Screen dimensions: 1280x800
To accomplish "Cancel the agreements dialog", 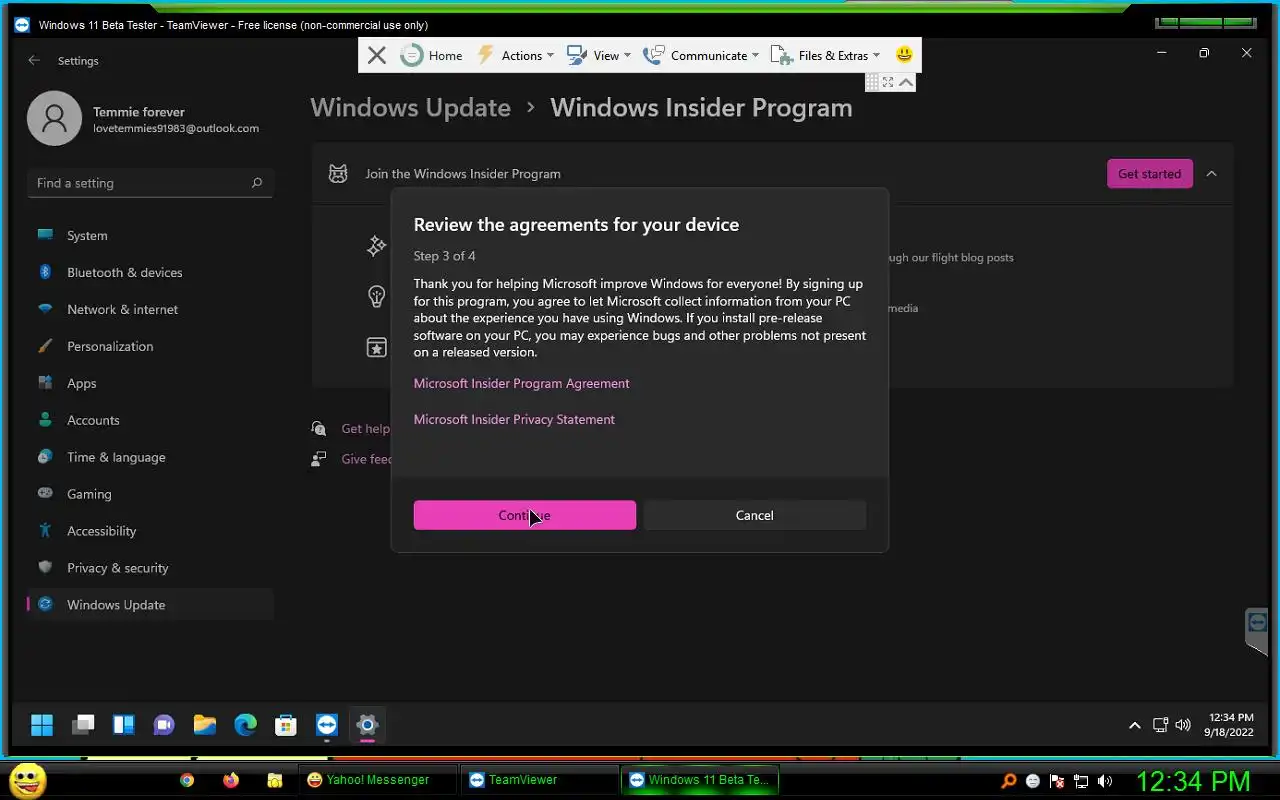I will tap(755, 515).
